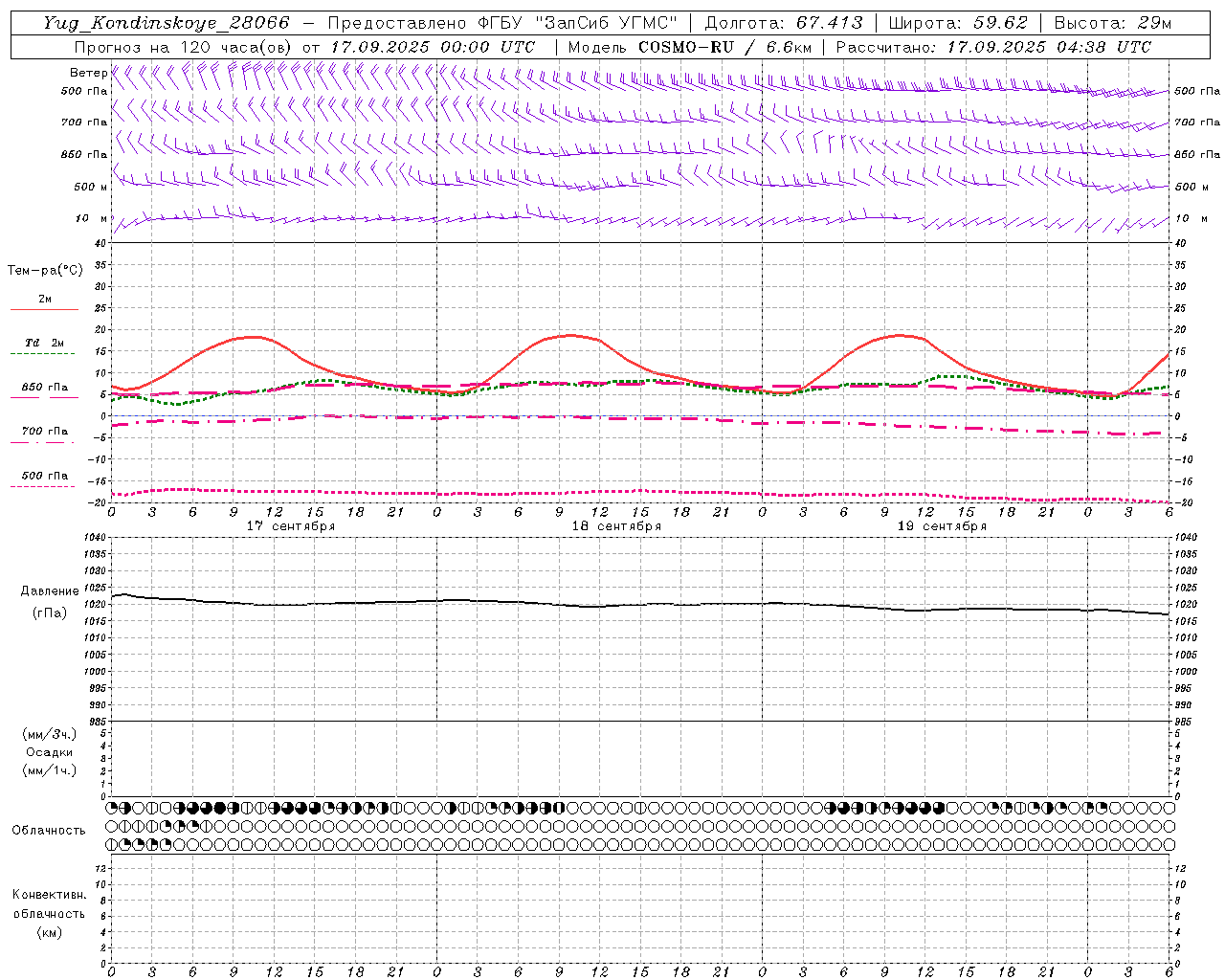The image size is (1225, 980).
Task: Click the 'Предоставлено ФГБУ "ЗапСиб УГМС"' provider text
Action: coord(501,23)
